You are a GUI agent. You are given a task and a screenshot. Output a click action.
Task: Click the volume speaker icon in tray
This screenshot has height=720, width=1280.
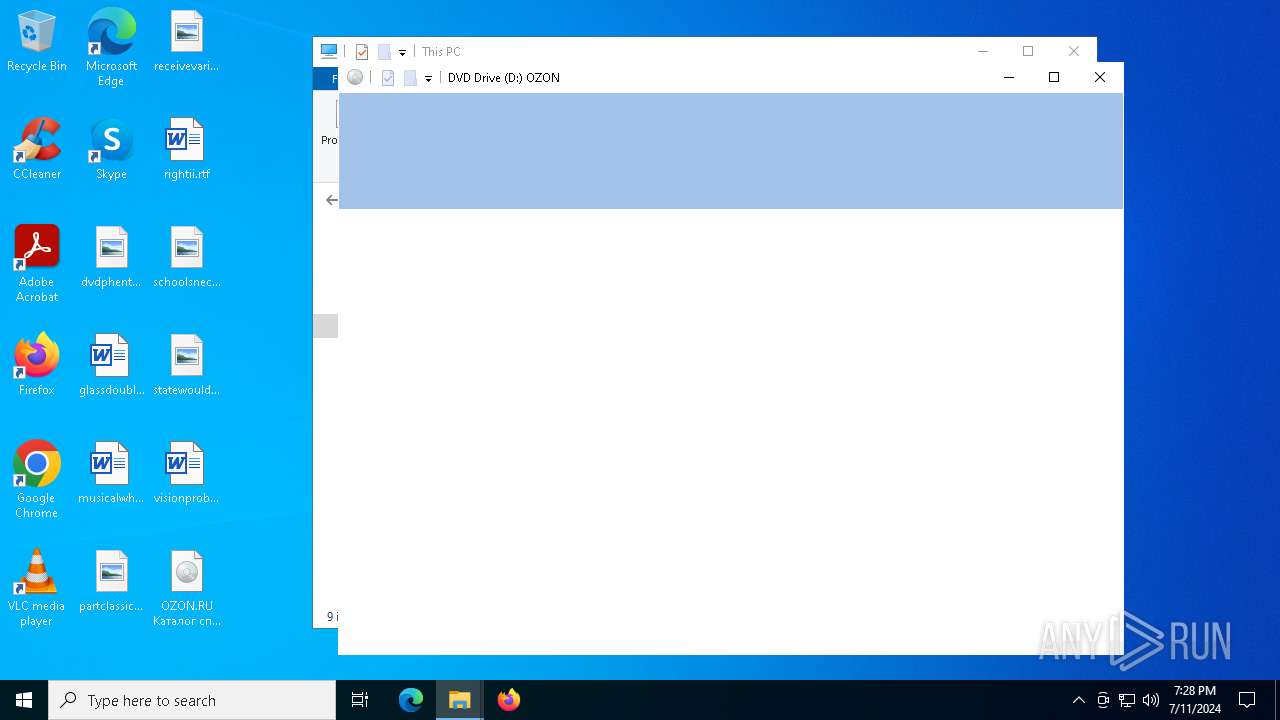[1151, 700]
